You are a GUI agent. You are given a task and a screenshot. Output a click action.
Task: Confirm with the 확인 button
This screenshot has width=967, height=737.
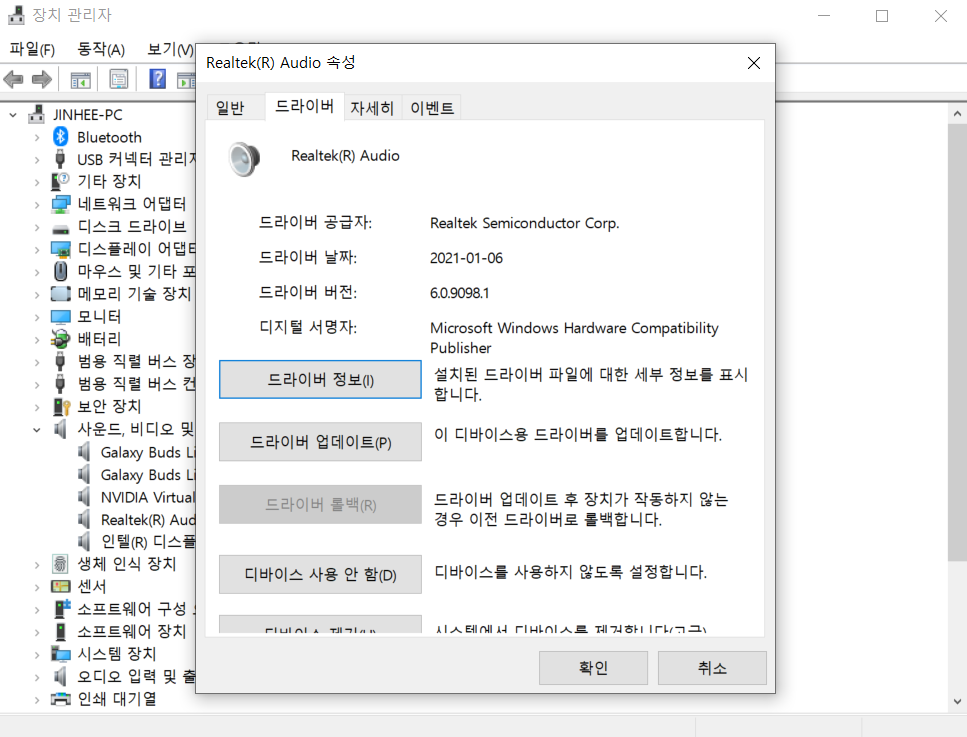(x=593, y=667)
